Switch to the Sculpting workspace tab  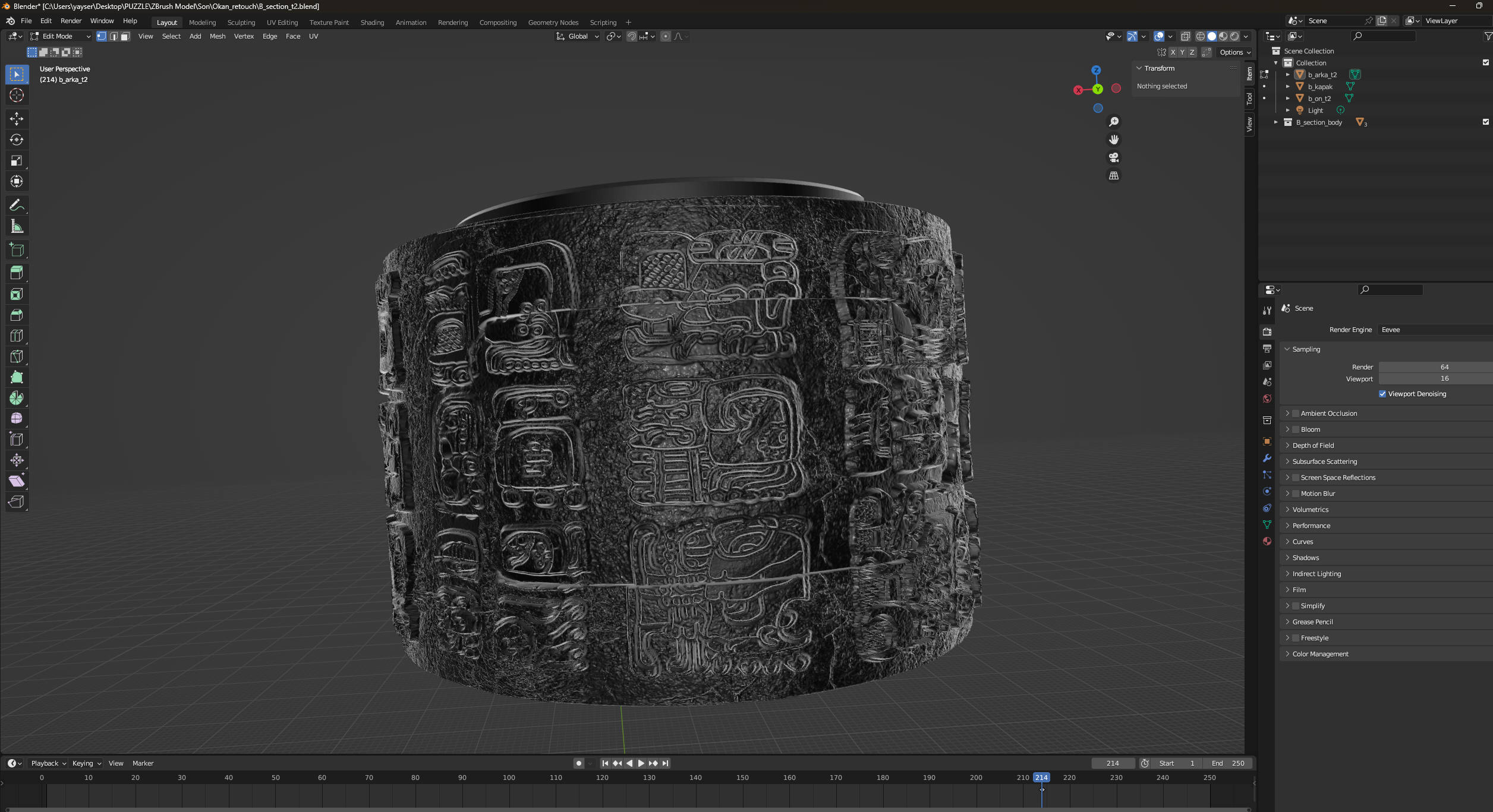click(x=241, y=23)
